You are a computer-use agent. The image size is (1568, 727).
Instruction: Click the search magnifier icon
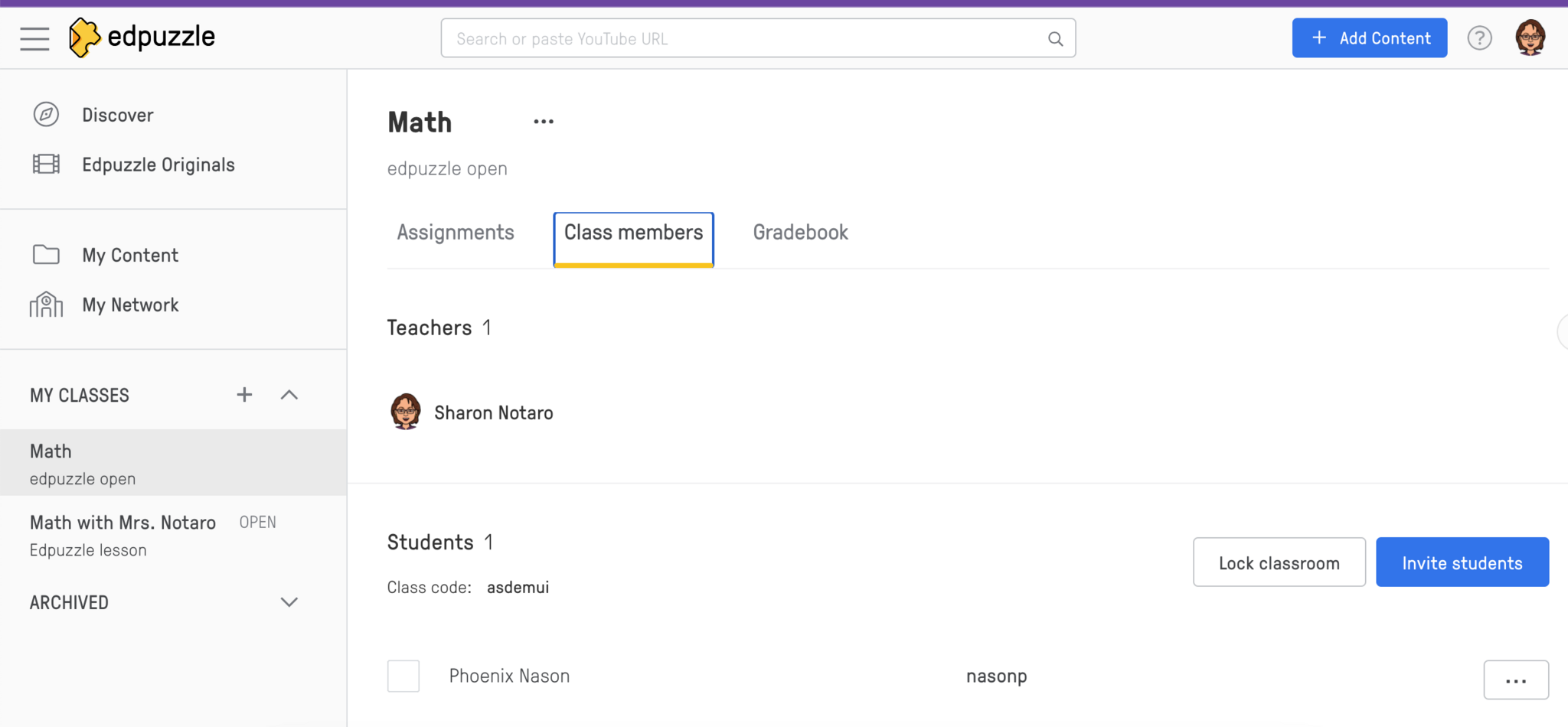pos(1055,39)
